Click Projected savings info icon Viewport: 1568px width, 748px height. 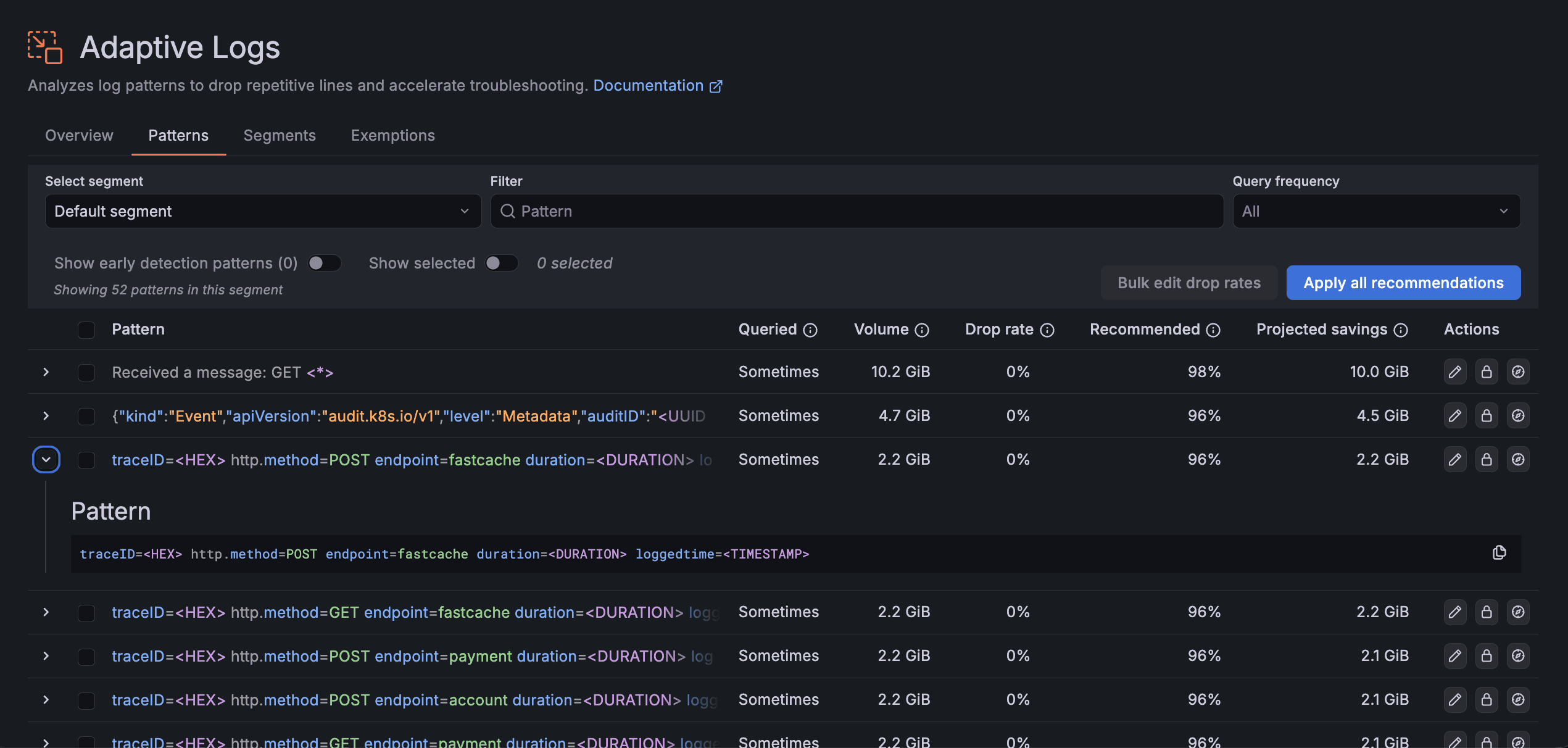(x=1401, y=330)
